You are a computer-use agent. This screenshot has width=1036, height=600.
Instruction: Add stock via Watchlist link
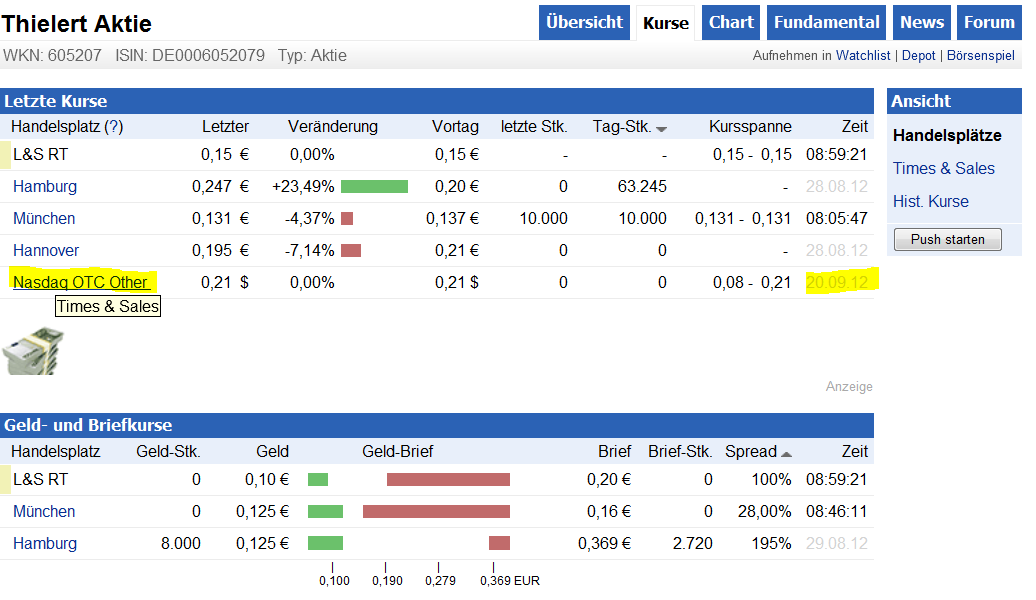[x=863, y=56]
